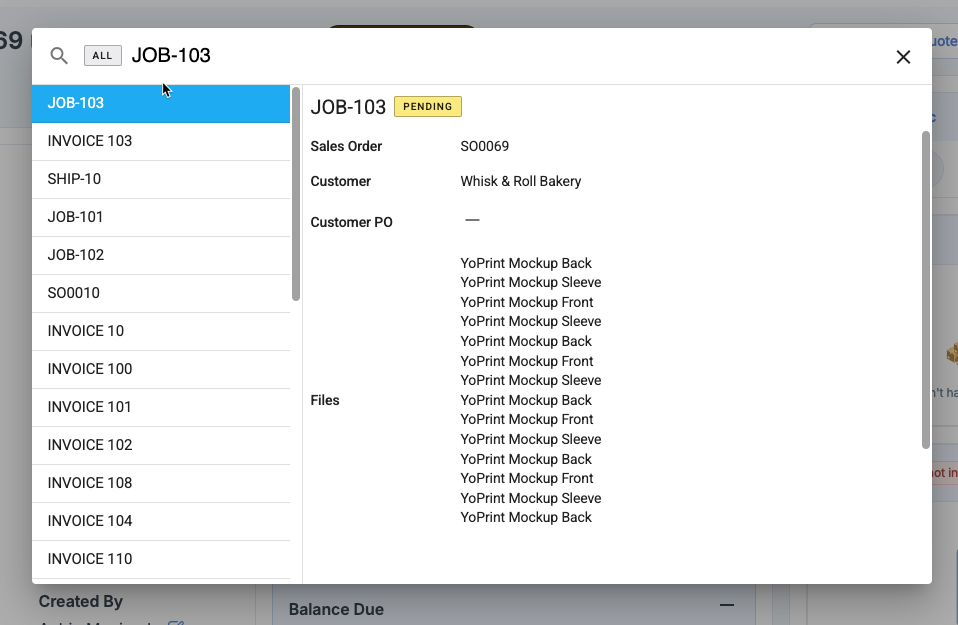958x625 pixels.
Task: Choose JOB-101 in results list
Action: tap(161, 217)
